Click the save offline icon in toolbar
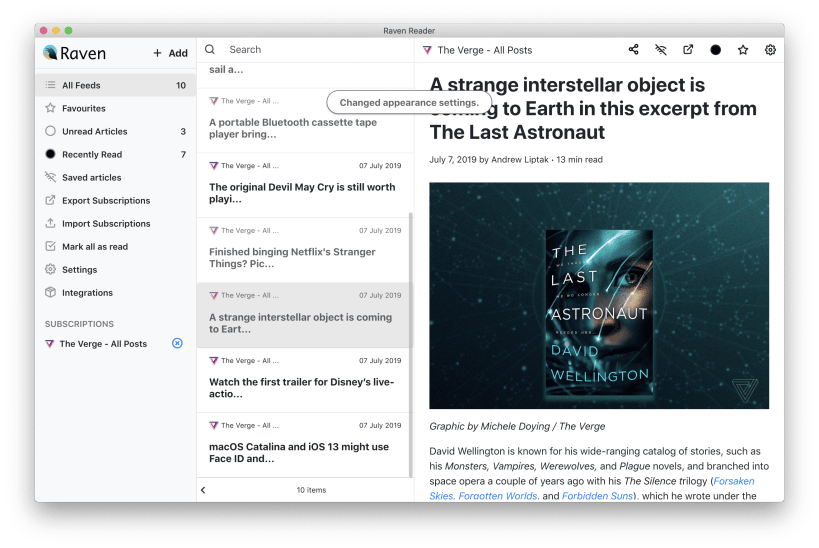The width and height of the screenshot is (819, 548). point(661,50)
